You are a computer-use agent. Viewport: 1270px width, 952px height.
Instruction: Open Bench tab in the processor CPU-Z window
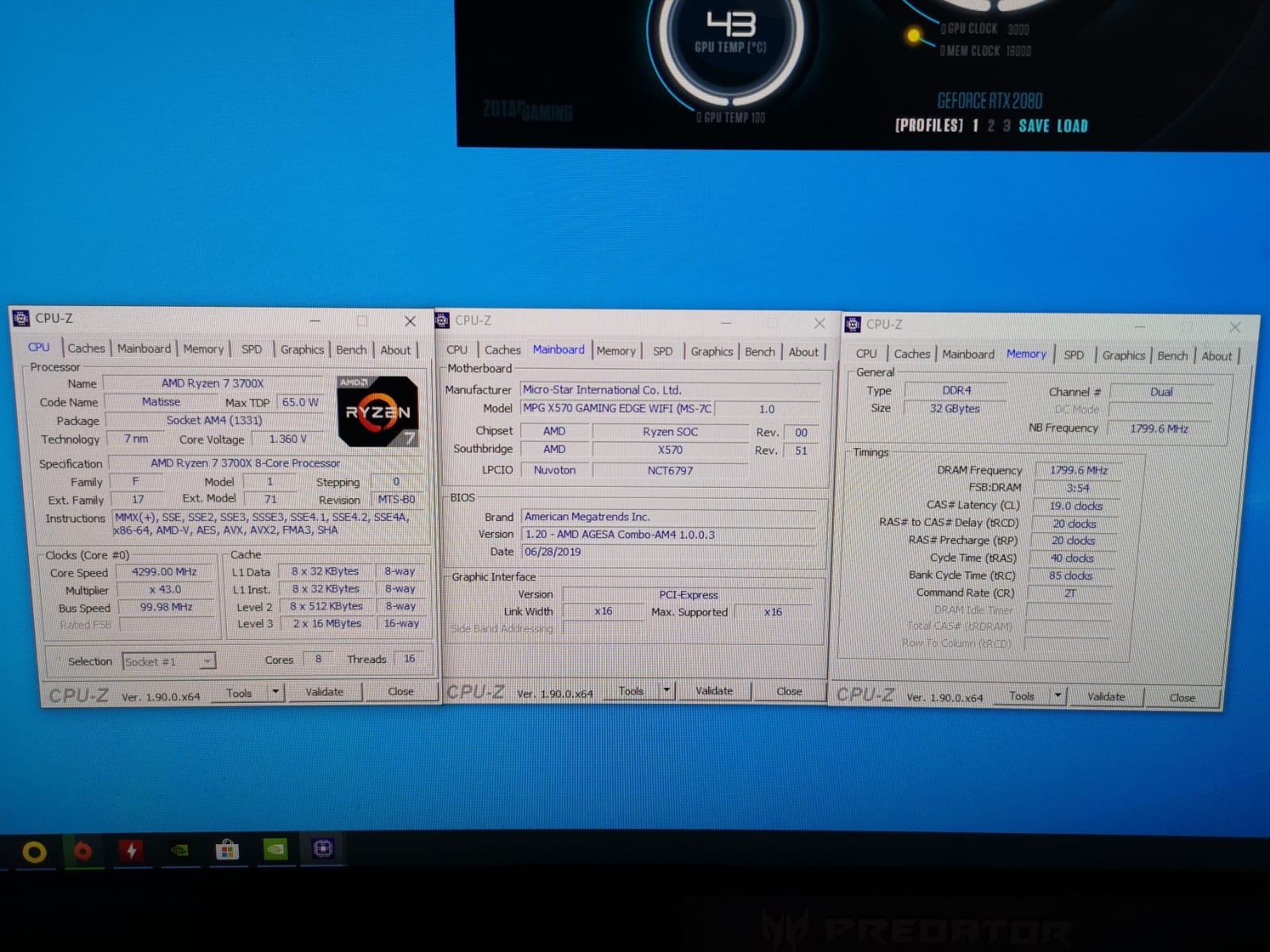351,350
